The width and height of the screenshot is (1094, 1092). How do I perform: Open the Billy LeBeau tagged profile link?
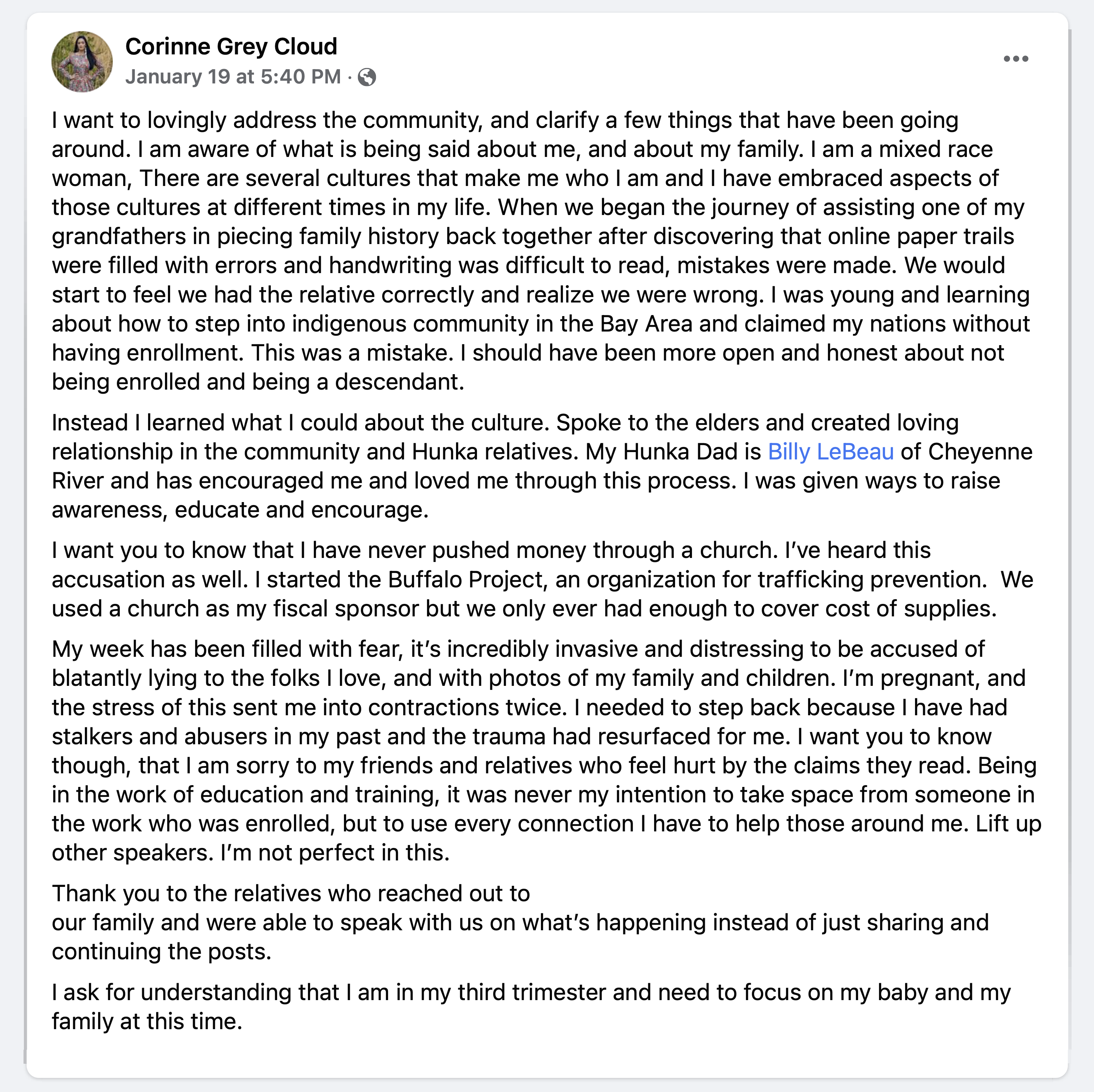tap(831, 451)
